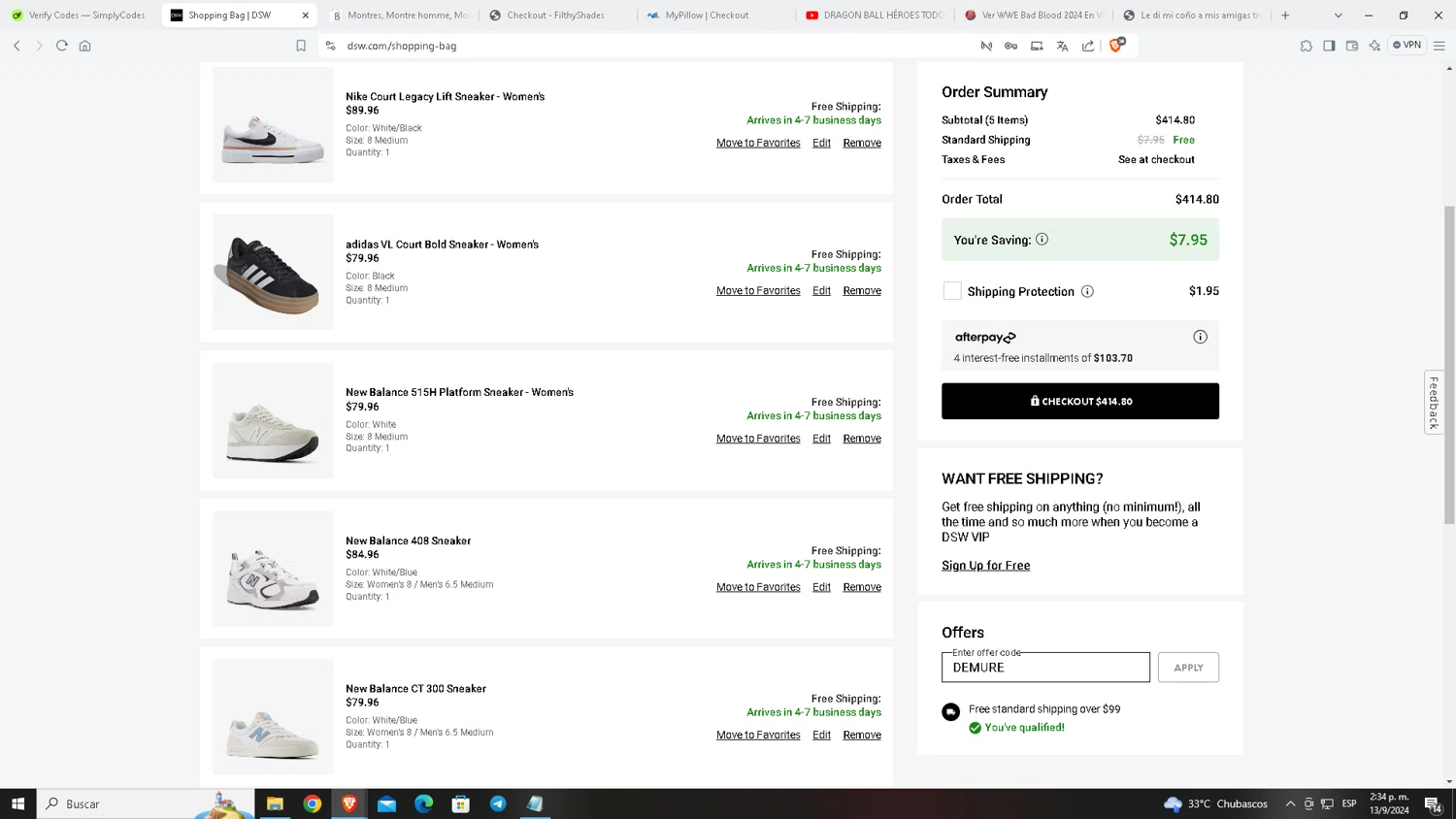Open Nike Court Legacy Lift product thumbnail

point(273,124)
